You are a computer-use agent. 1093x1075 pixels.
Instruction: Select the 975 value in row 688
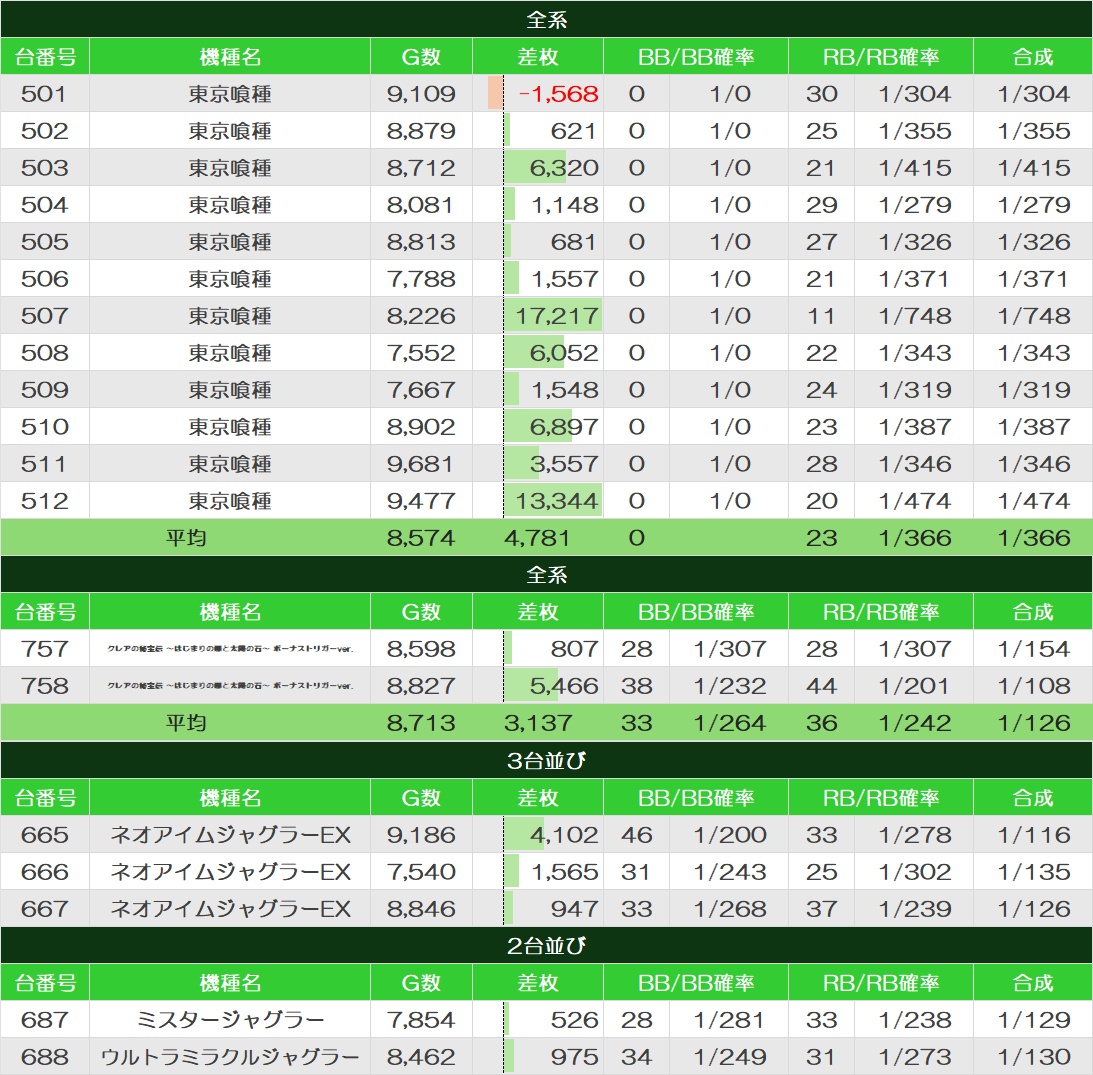(x=574, y=1057)
